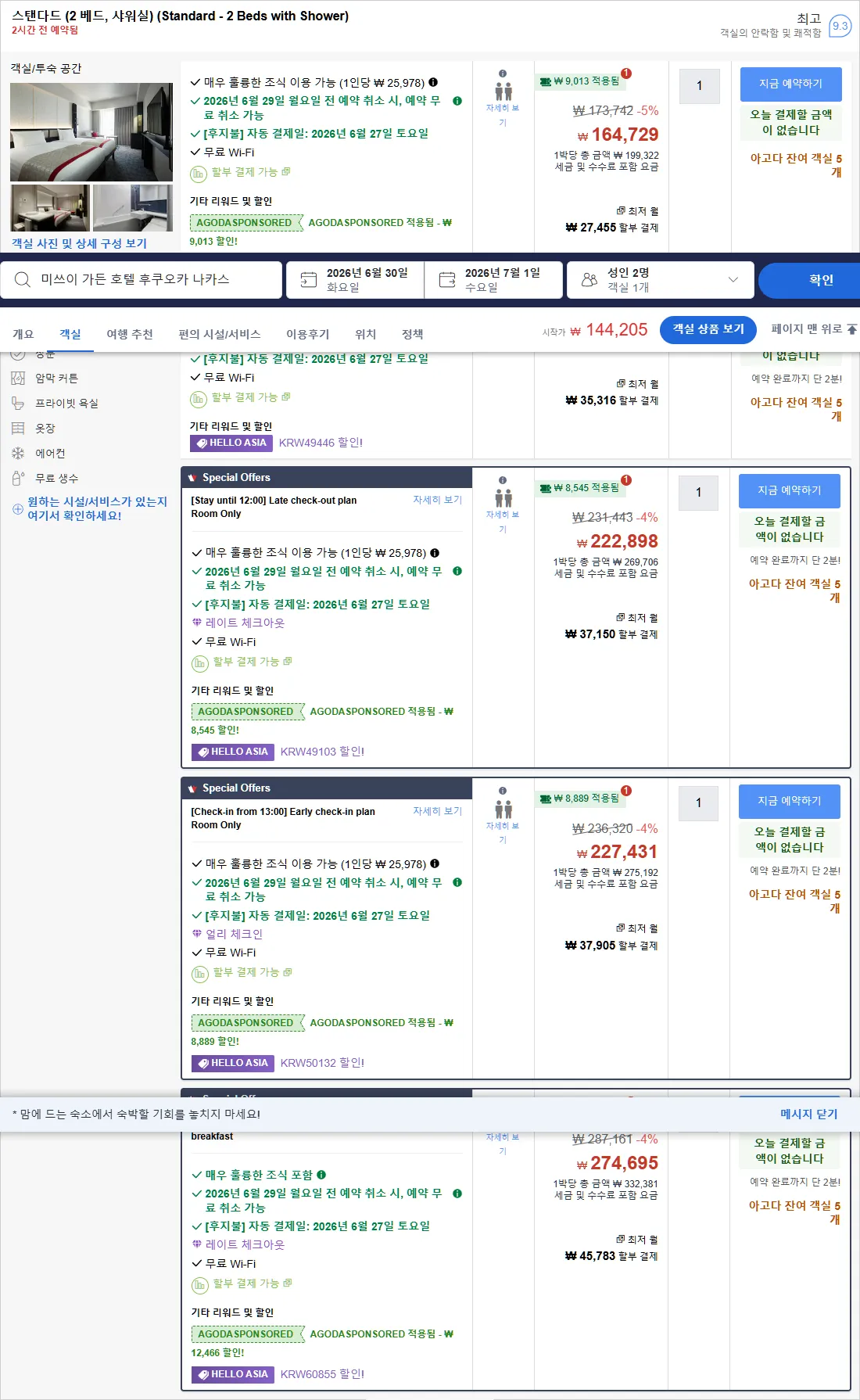Viewport: 860px width, 1400px height.
Task: Click 자세히 보기 for Late check-out plan
Action: (x=438, y=500)
